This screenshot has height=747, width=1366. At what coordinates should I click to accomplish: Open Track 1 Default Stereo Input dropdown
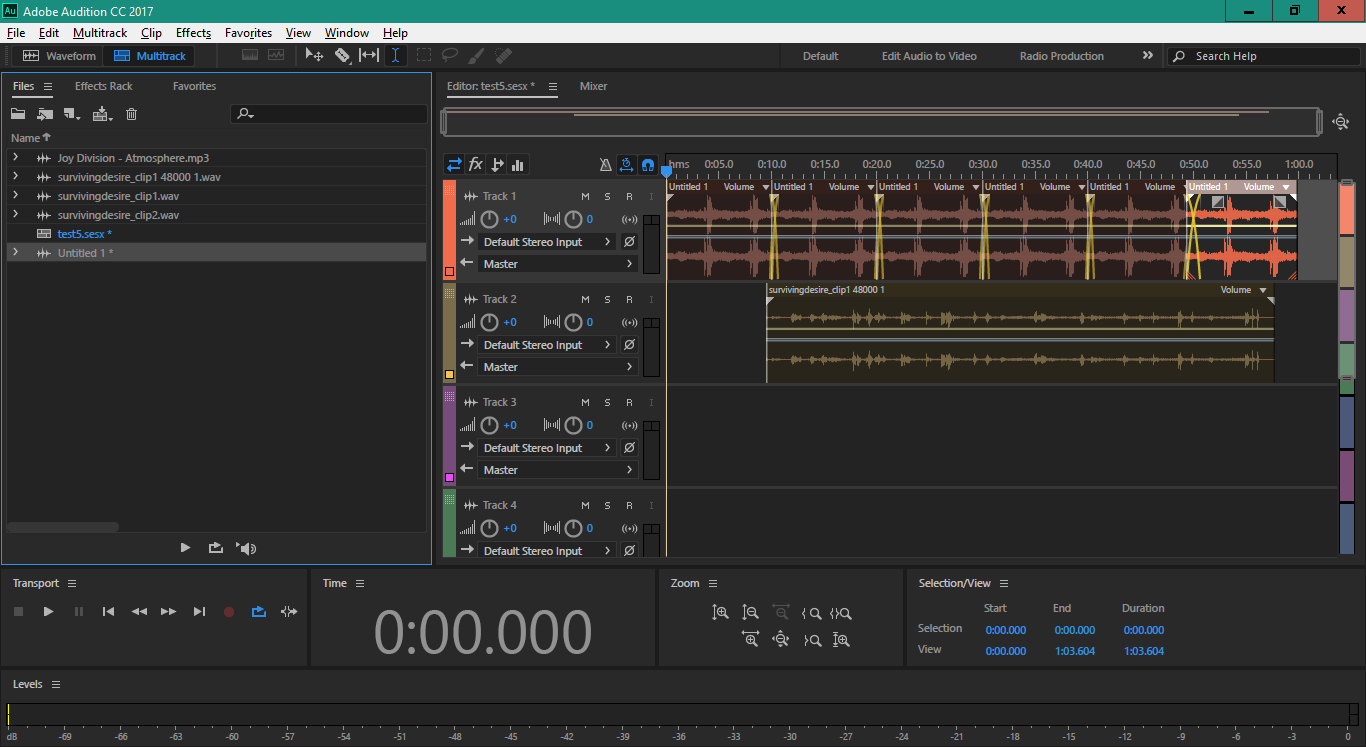click(546, 242)
